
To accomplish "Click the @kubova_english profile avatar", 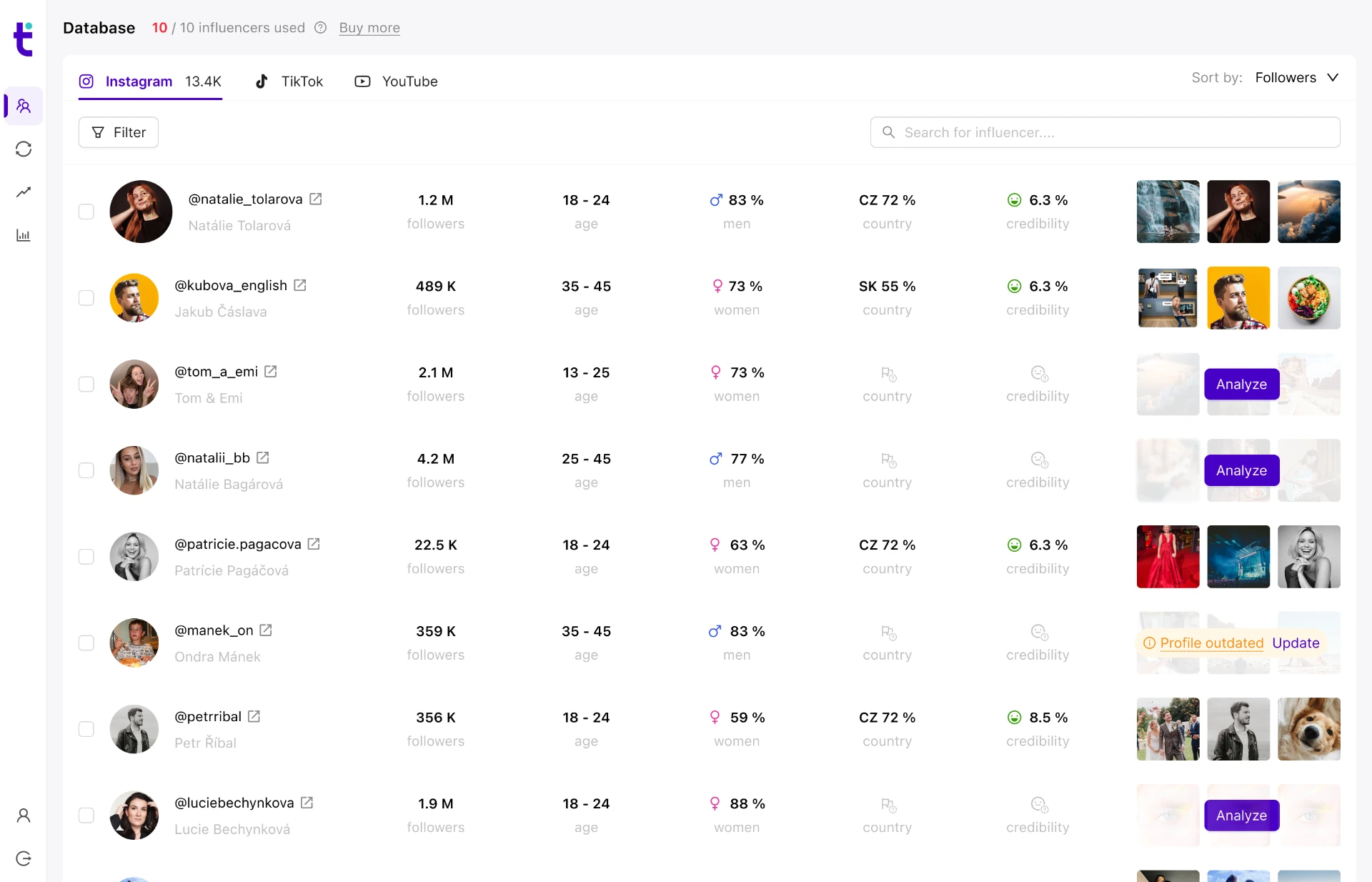I will click(x=134, y=298).
